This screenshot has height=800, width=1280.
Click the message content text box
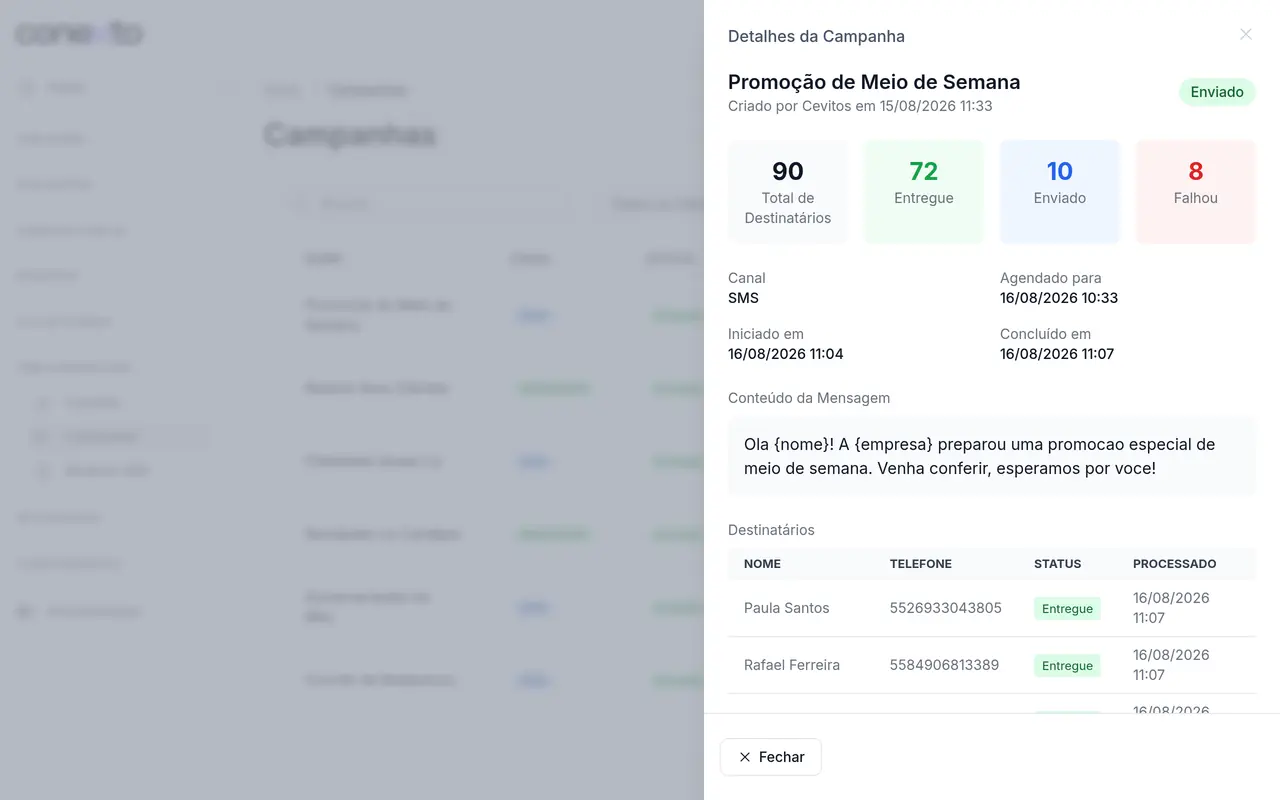[x=992, y=456]
